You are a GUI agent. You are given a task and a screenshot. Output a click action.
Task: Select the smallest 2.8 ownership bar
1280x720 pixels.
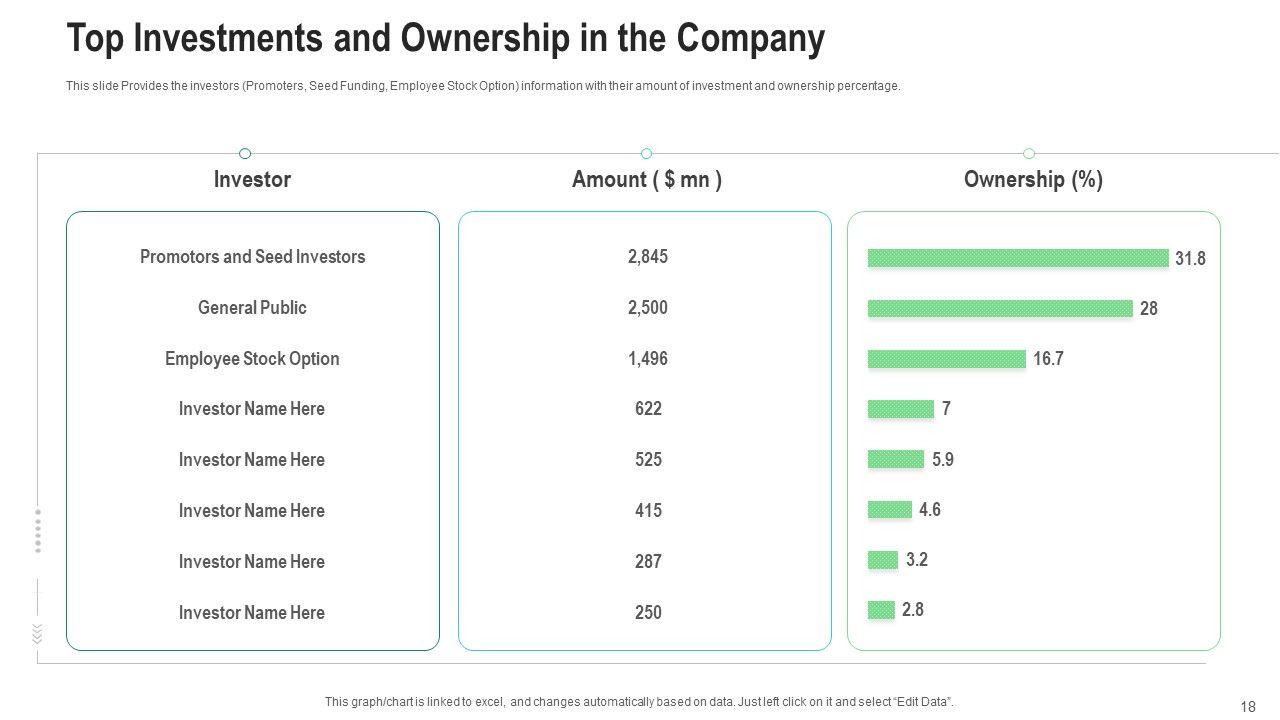[881, 610]
